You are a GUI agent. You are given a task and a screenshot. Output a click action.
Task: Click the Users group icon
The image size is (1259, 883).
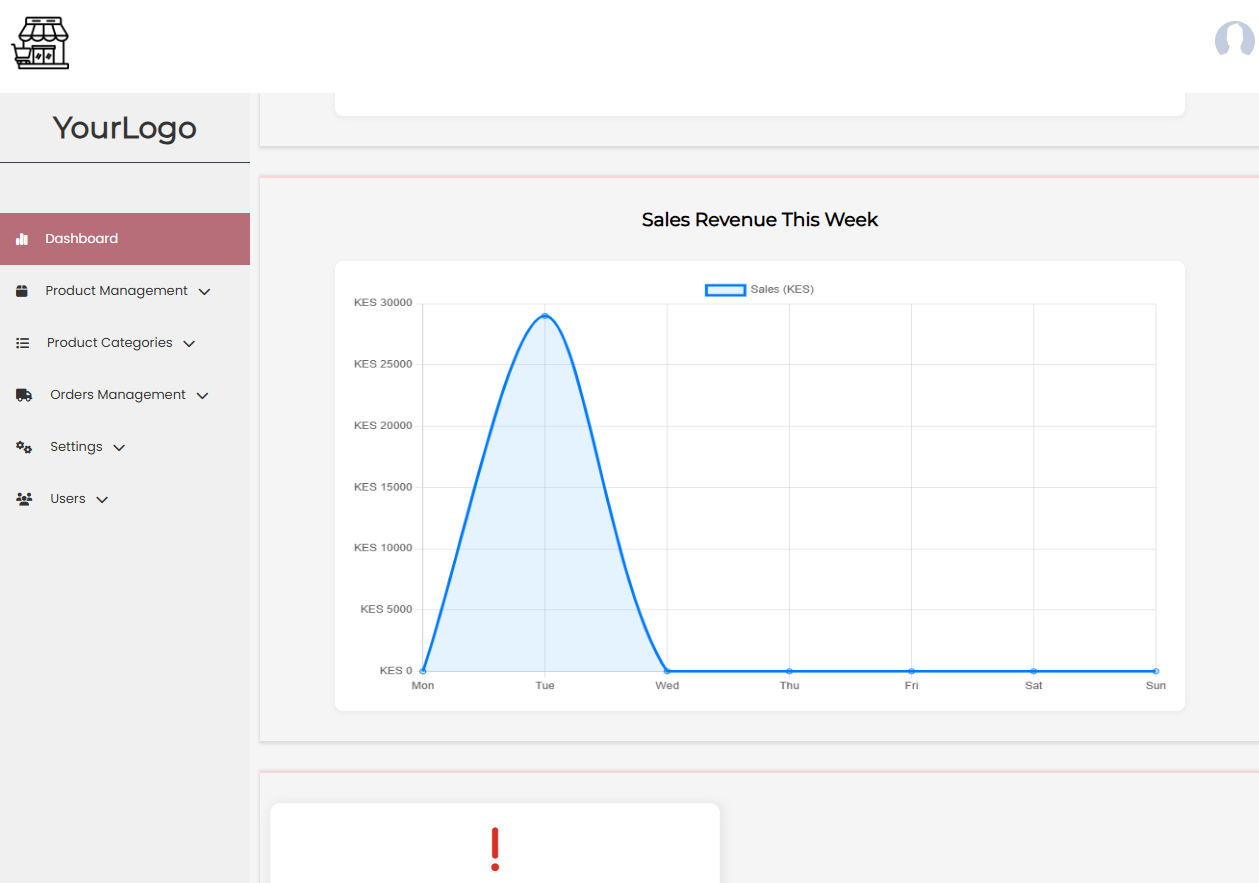click(22, 498)
